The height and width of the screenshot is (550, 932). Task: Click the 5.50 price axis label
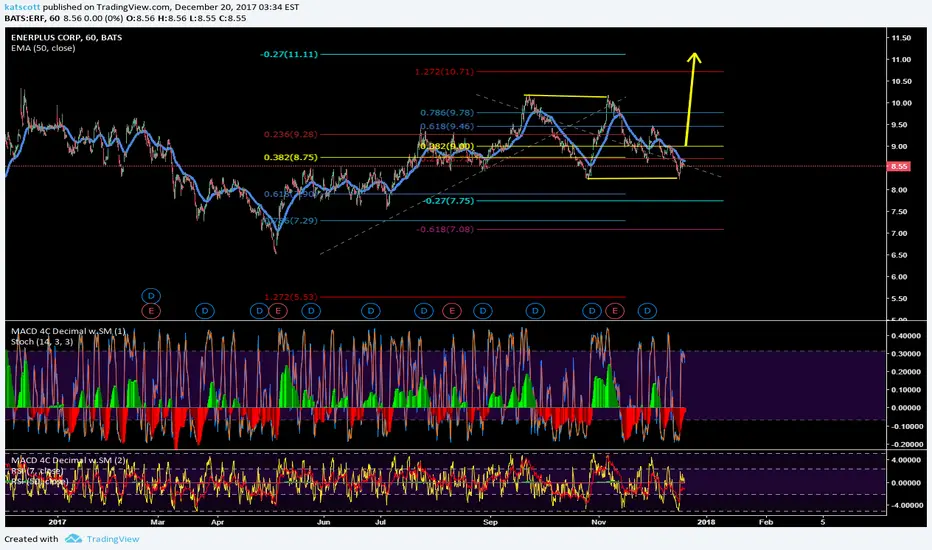pyautogui.click(x=901, y=298)
